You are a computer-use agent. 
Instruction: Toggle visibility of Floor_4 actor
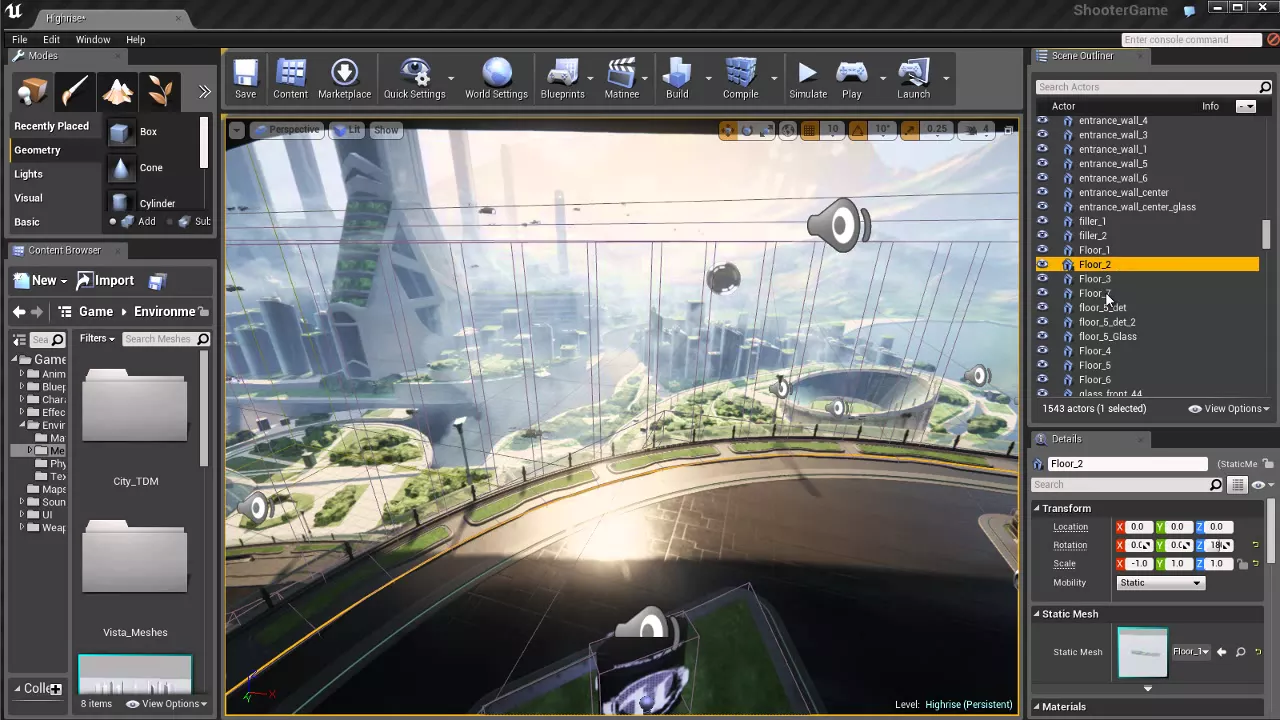click(1042, 351)
